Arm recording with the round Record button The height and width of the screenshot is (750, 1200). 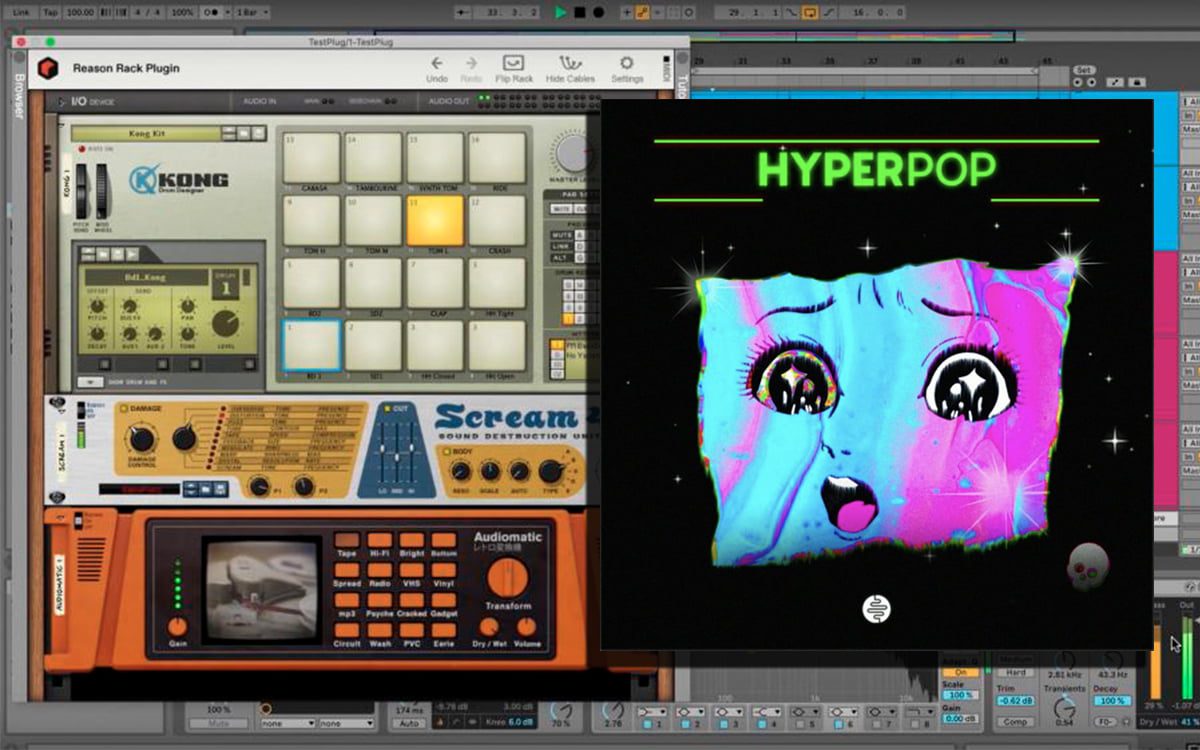tap(599, 12)
